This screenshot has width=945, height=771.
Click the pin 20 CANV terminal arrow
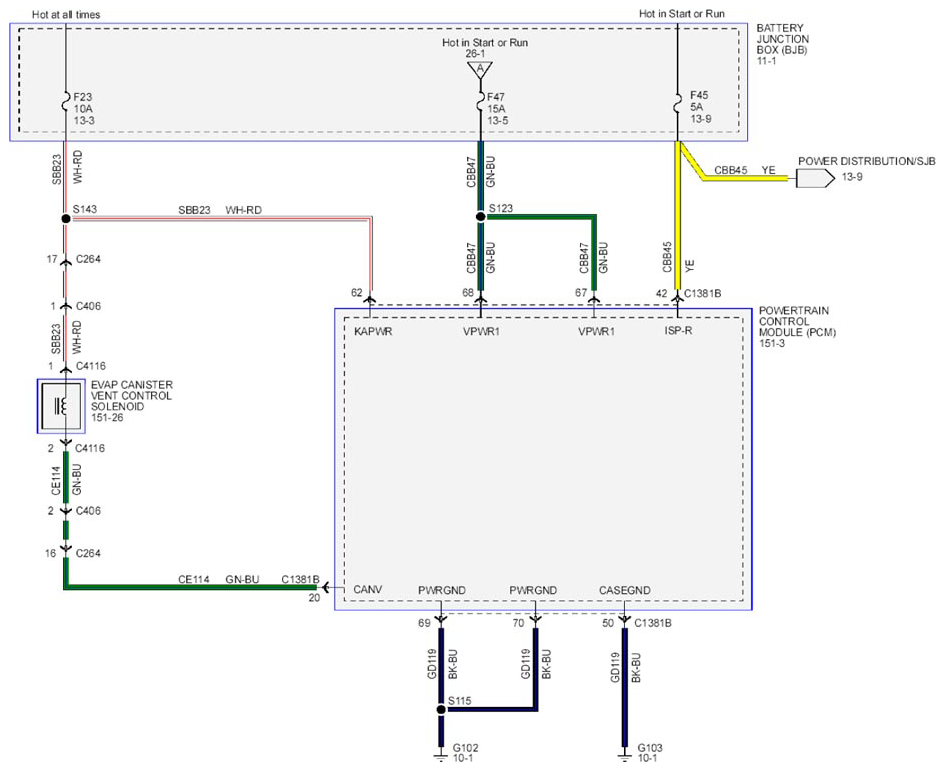(325, 587)
